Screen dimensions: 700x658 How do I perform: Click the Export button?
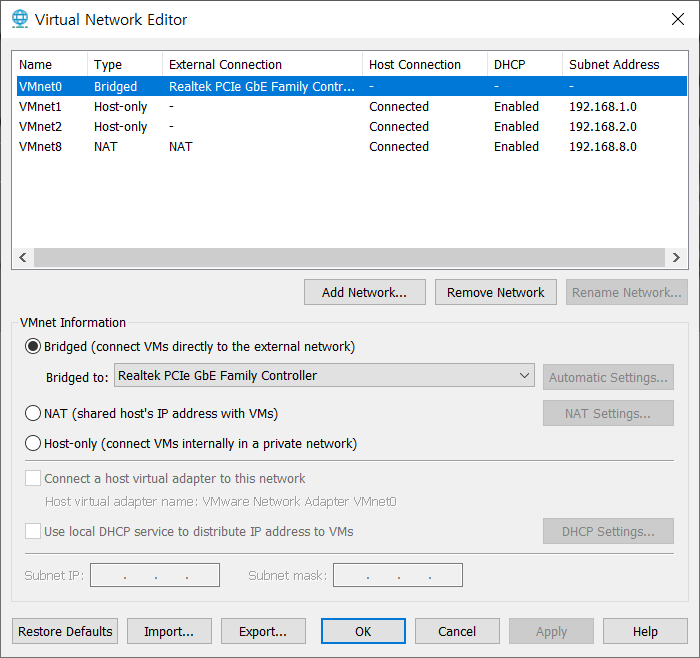click(263, 631)
